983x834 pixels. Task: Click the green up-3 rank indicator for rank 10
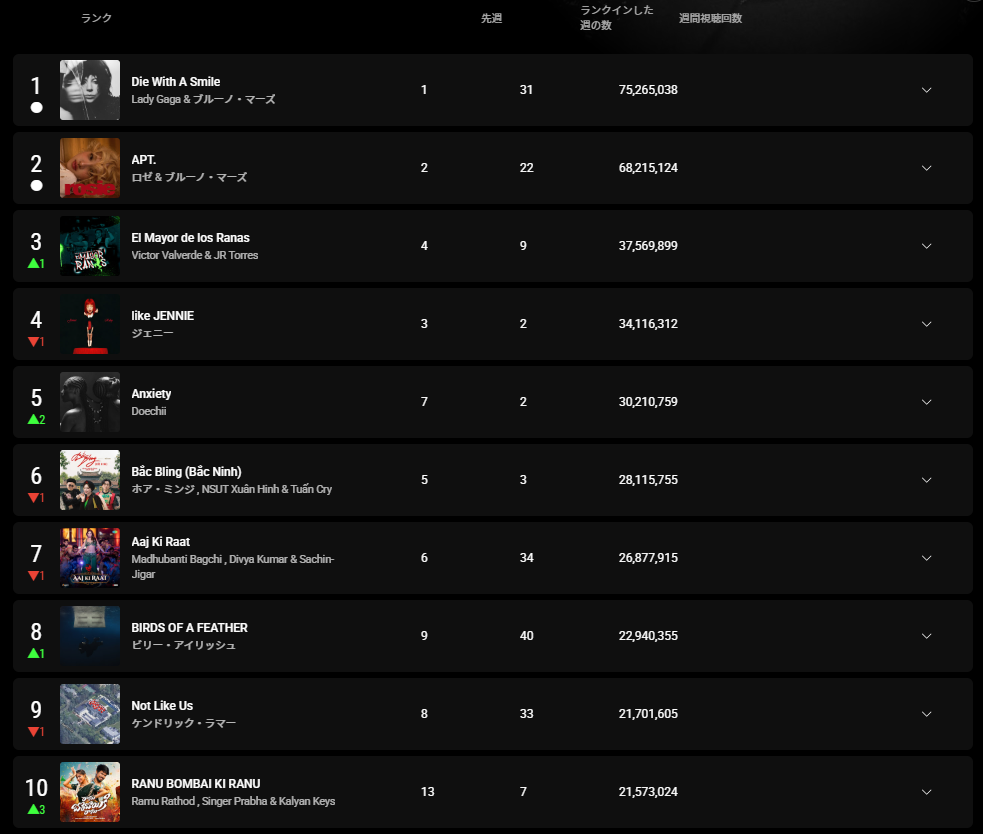pyautogui.click(x=36, y=809)
